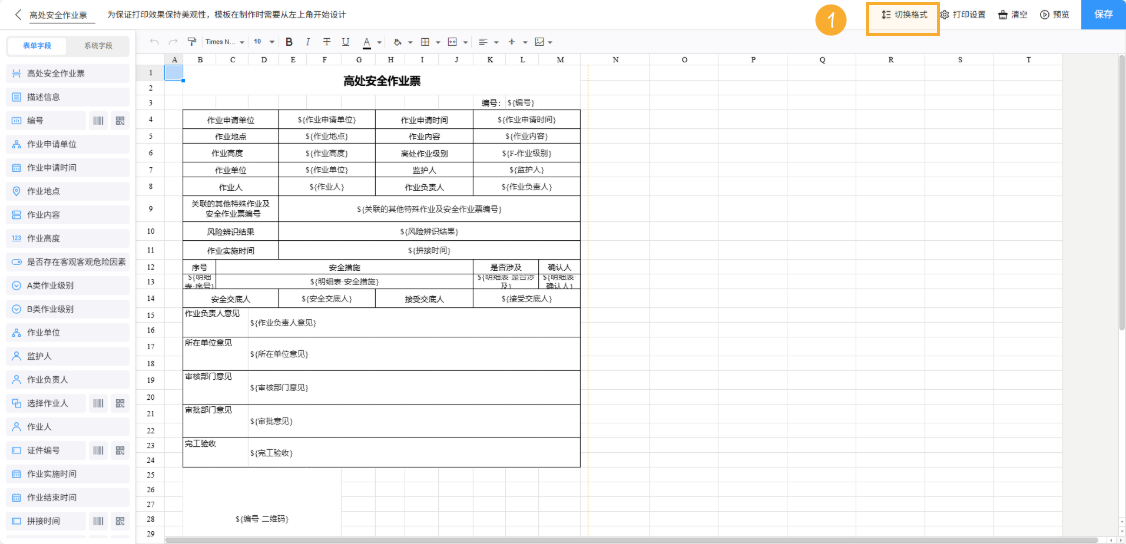
Task: Click the QR code icon next to 拼接时间
Action: coord(120,521)
